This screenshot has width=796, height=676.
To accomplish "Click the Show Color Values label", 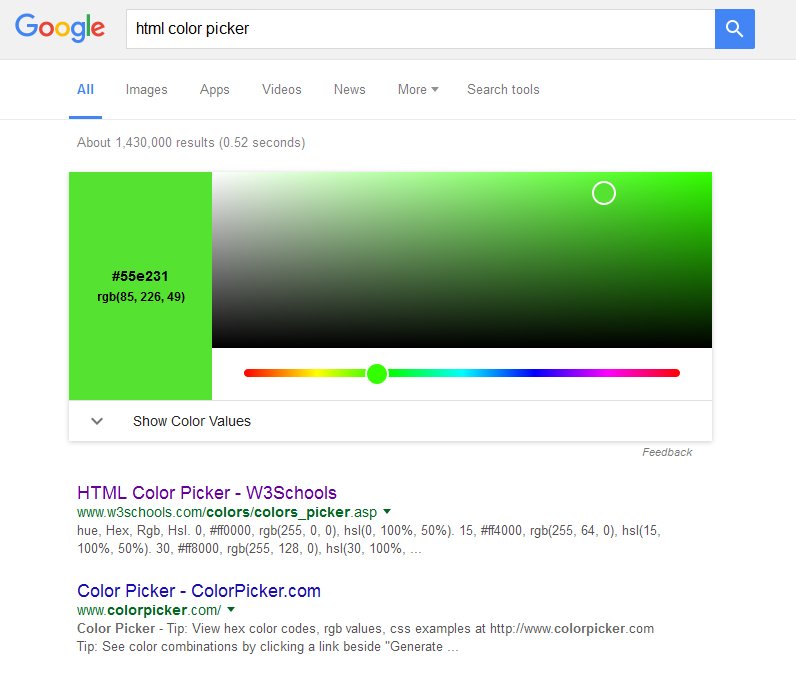I will (192, 421).
